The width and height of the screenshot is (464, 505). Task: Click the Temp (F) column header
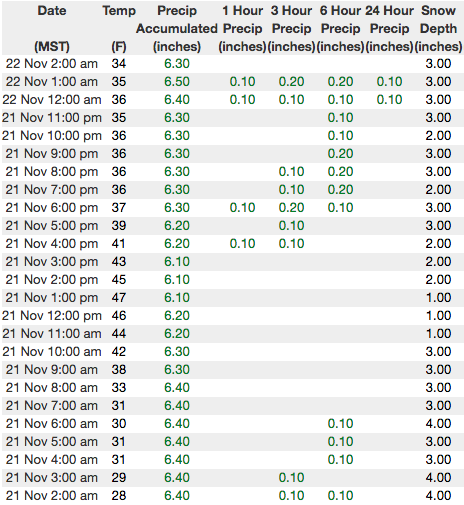point(119,28)
